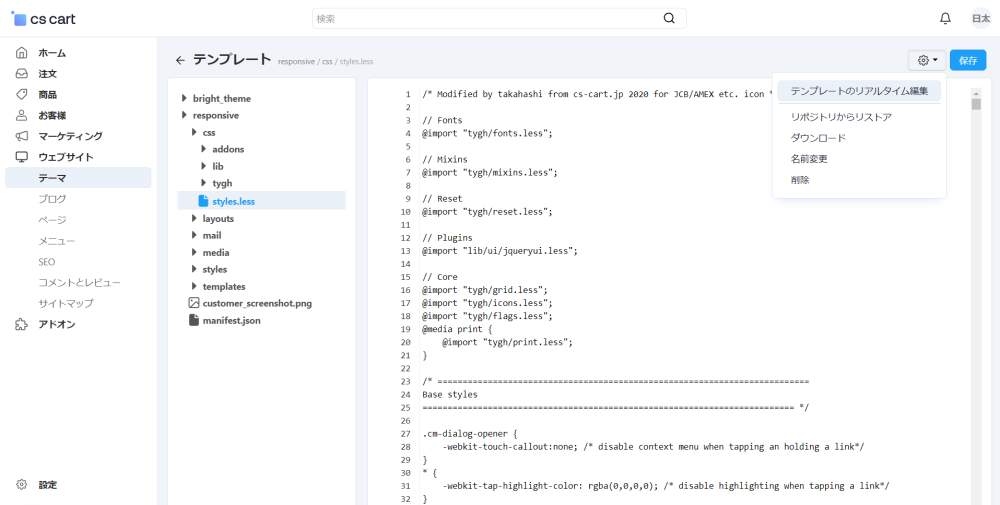Click the manifest.json file icon
The image size is (1000, 505).
[x=194, y=321]
